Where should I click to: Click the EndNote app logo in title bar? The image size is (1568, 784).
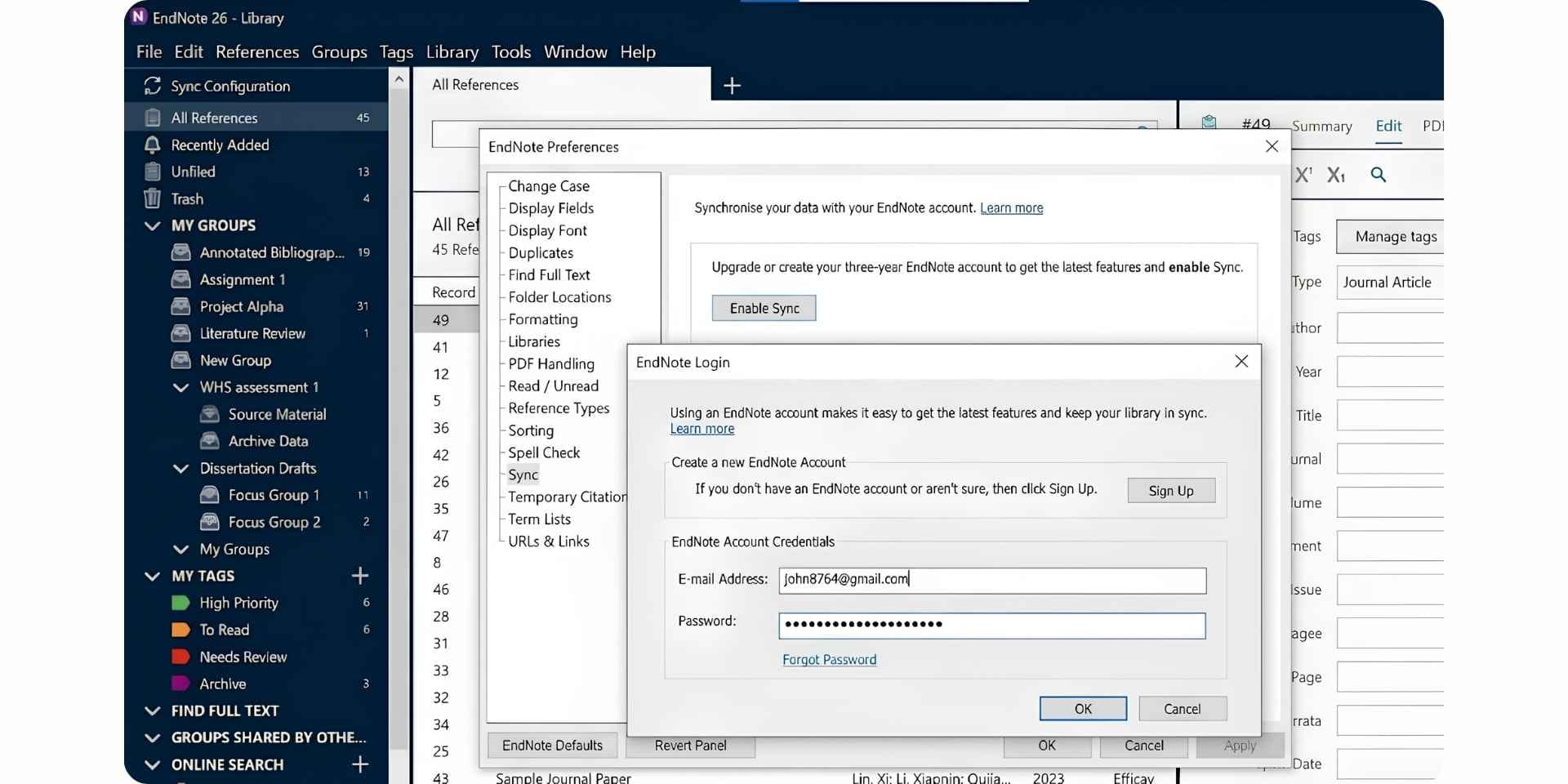click(139, 17)
